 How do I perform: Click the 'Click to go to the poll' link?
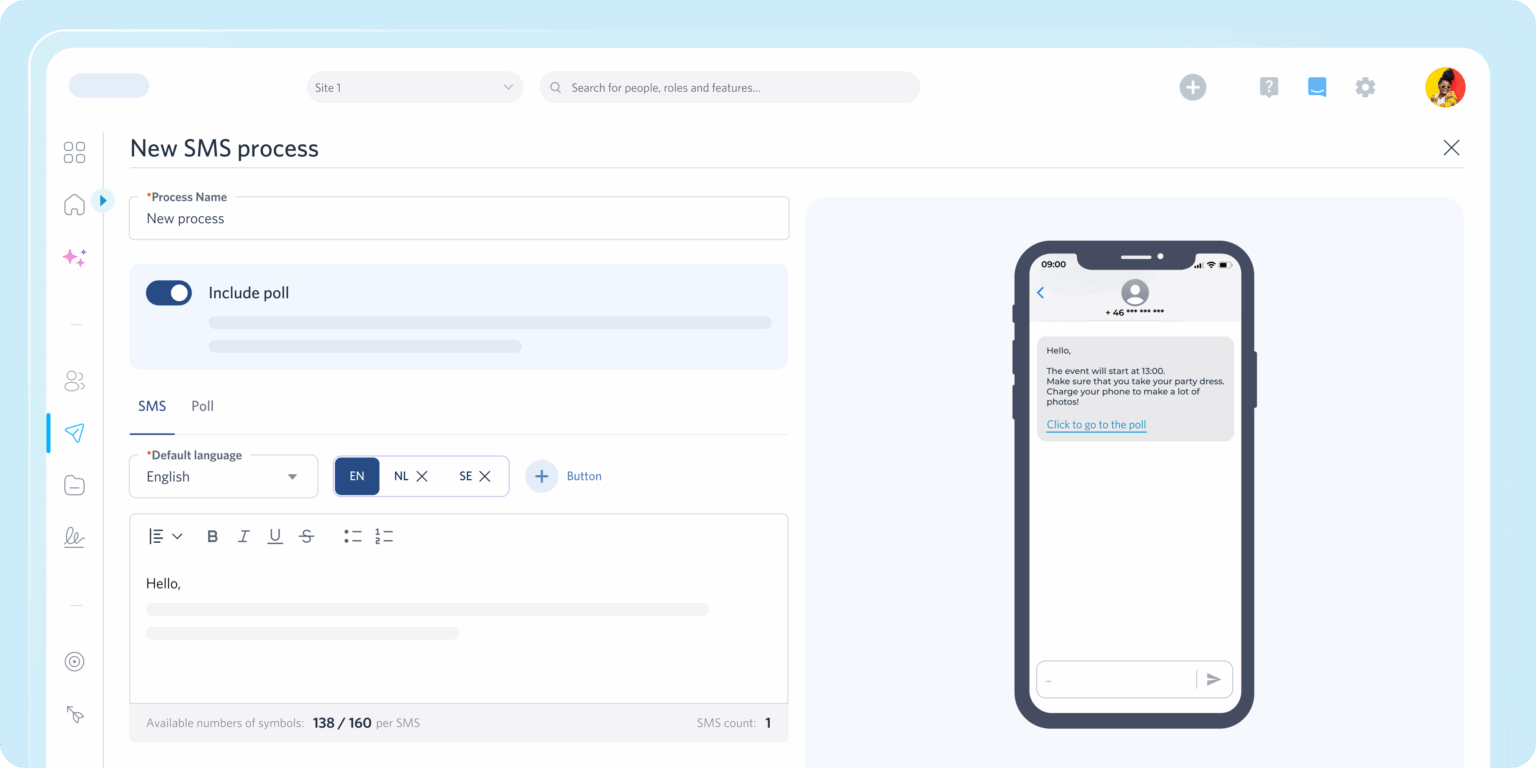pos(1096,425)
